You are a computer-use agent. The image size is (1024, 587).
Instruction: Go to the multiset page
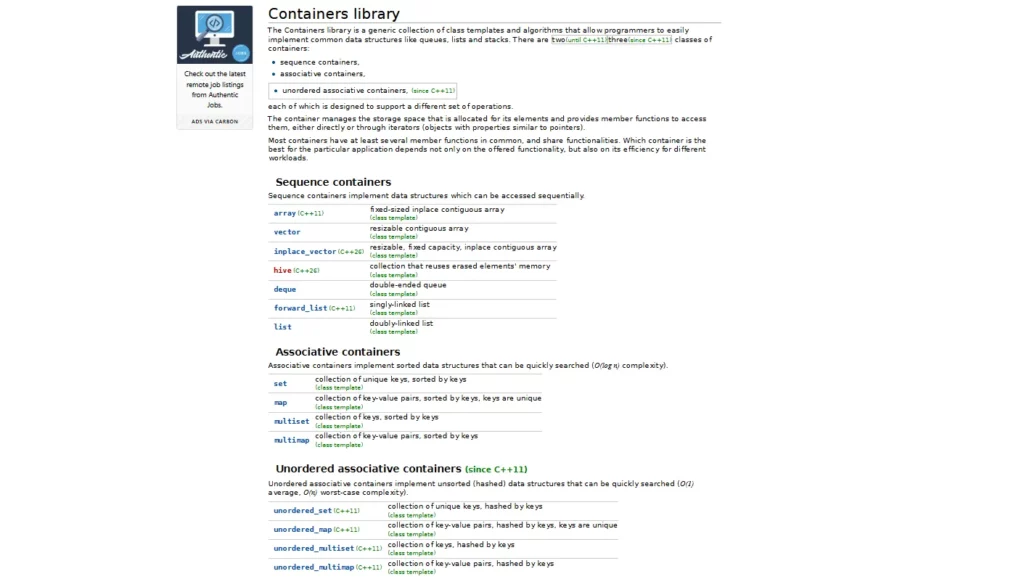click(291, 422)
